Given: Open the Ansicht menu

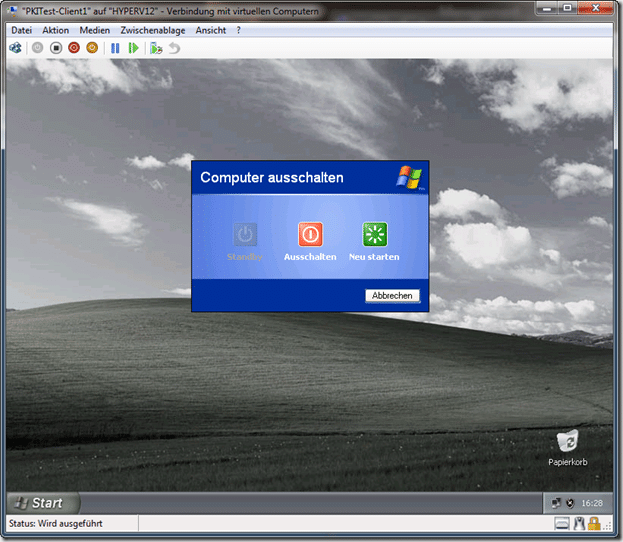Looking at the screenshot, I should pyautogui.click(x=211, y=30).
